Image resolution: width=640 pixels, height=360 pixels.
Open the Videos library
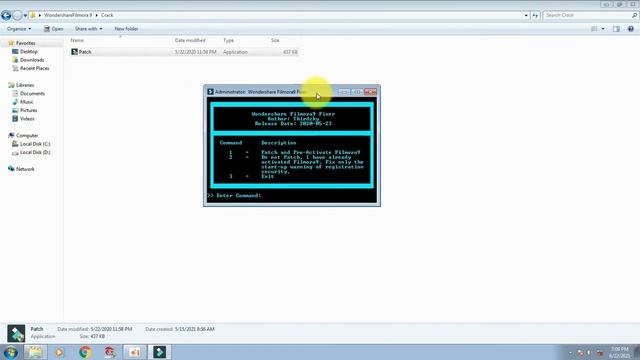tap(27, 119)
